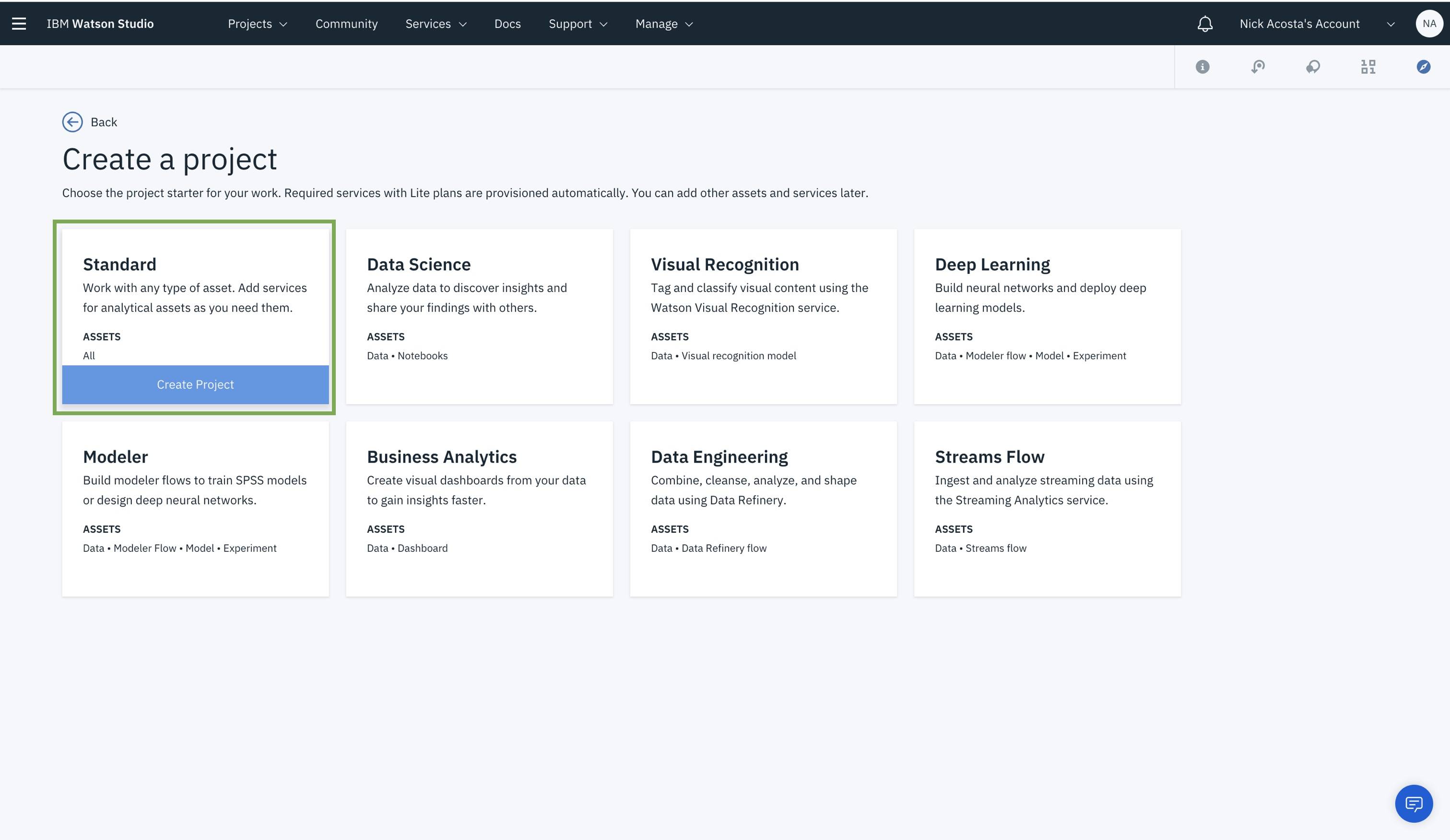Expand the Support dropdown
The width and height of the screenshot is (1450, 840).
[x=578, y=23]
